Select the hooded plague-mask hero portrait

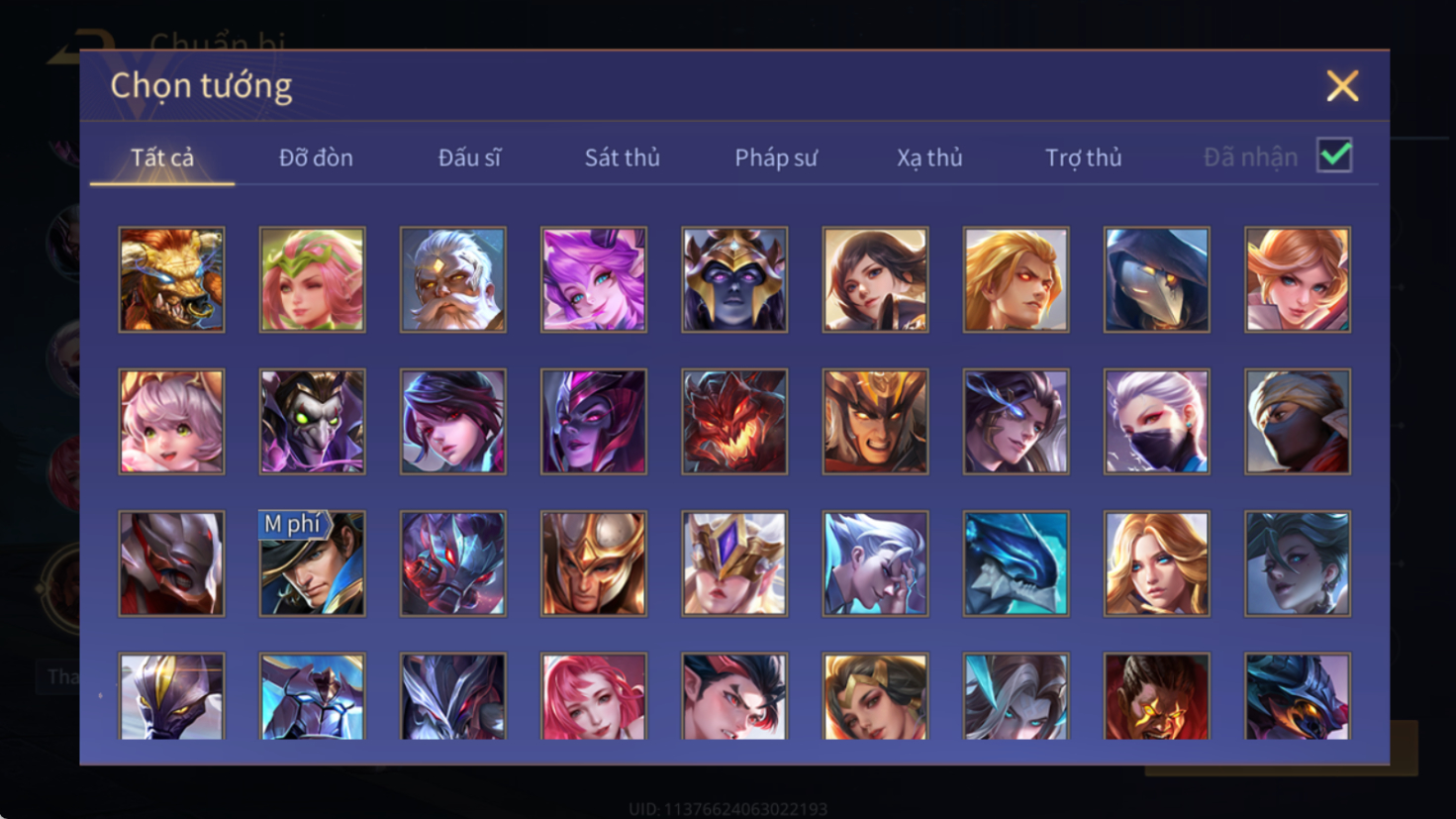point(1156,279)
